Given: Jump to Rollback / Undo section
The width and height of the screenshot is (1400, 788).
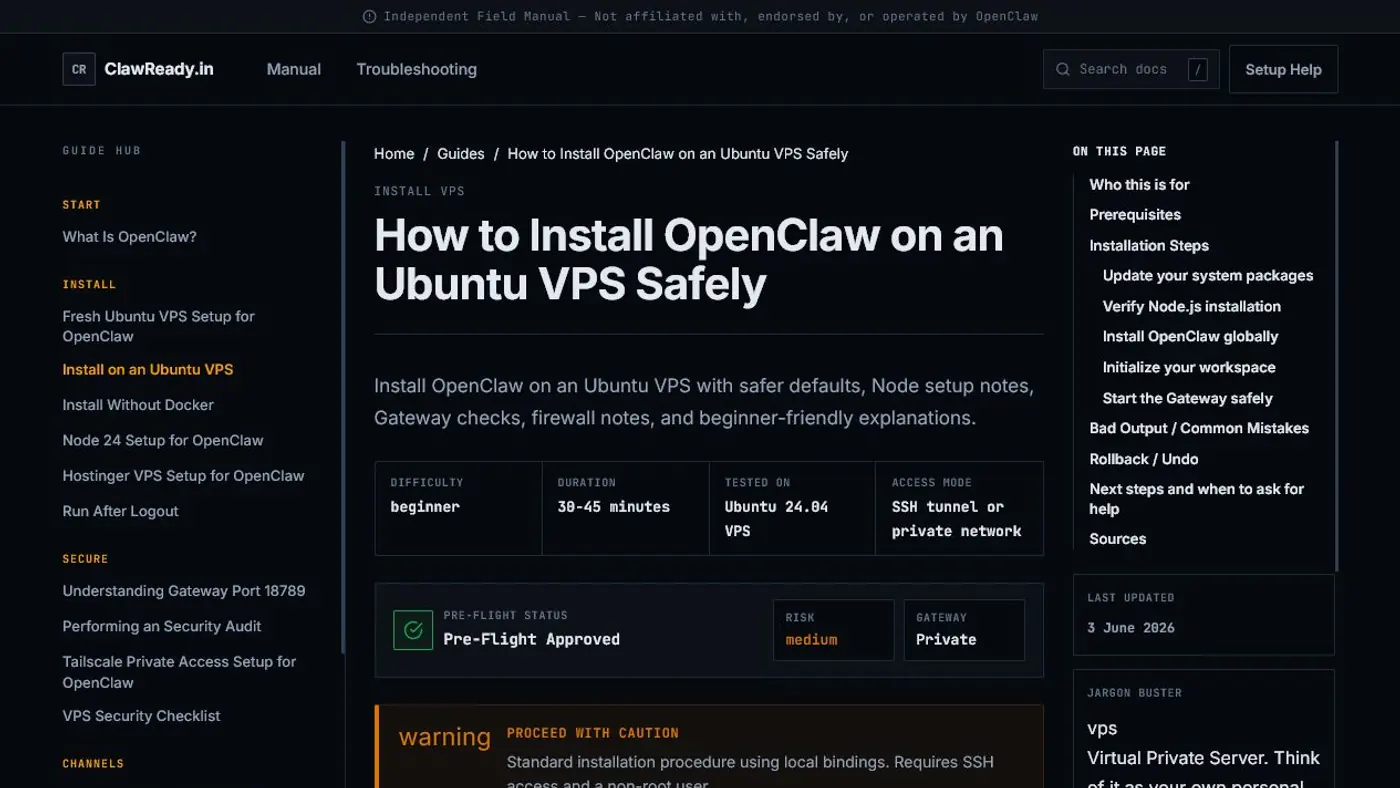Looking at the screenshot, I should click(x=1143, y=459).
